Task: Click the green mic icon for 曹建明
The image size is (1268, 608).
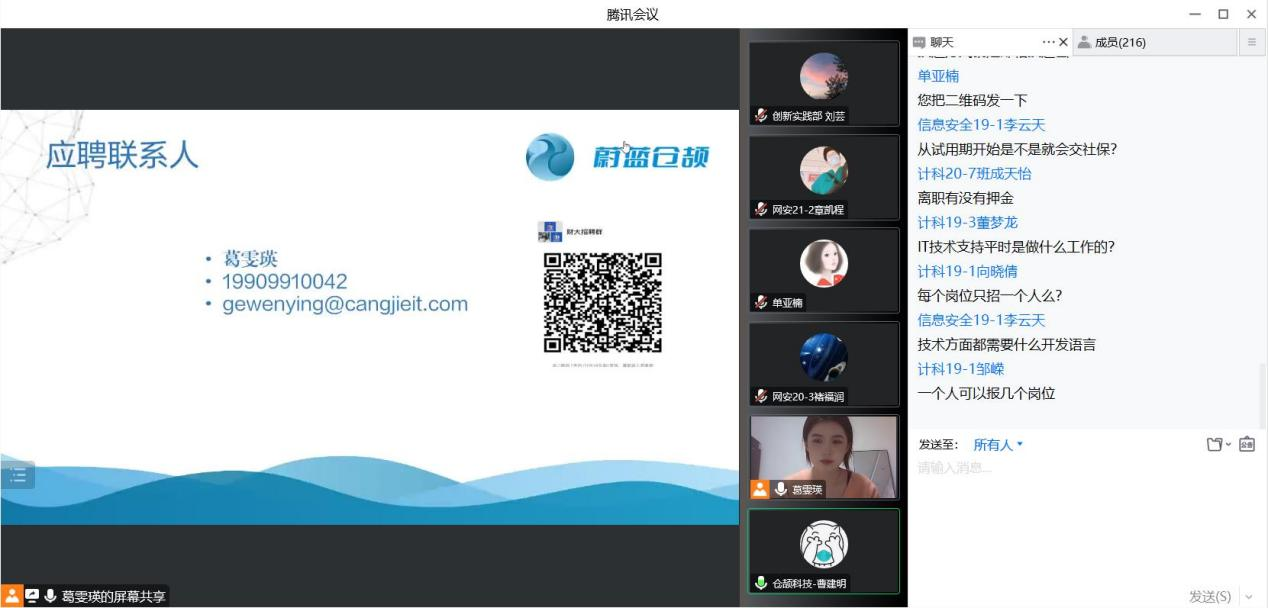Action: tap(761, 583)
